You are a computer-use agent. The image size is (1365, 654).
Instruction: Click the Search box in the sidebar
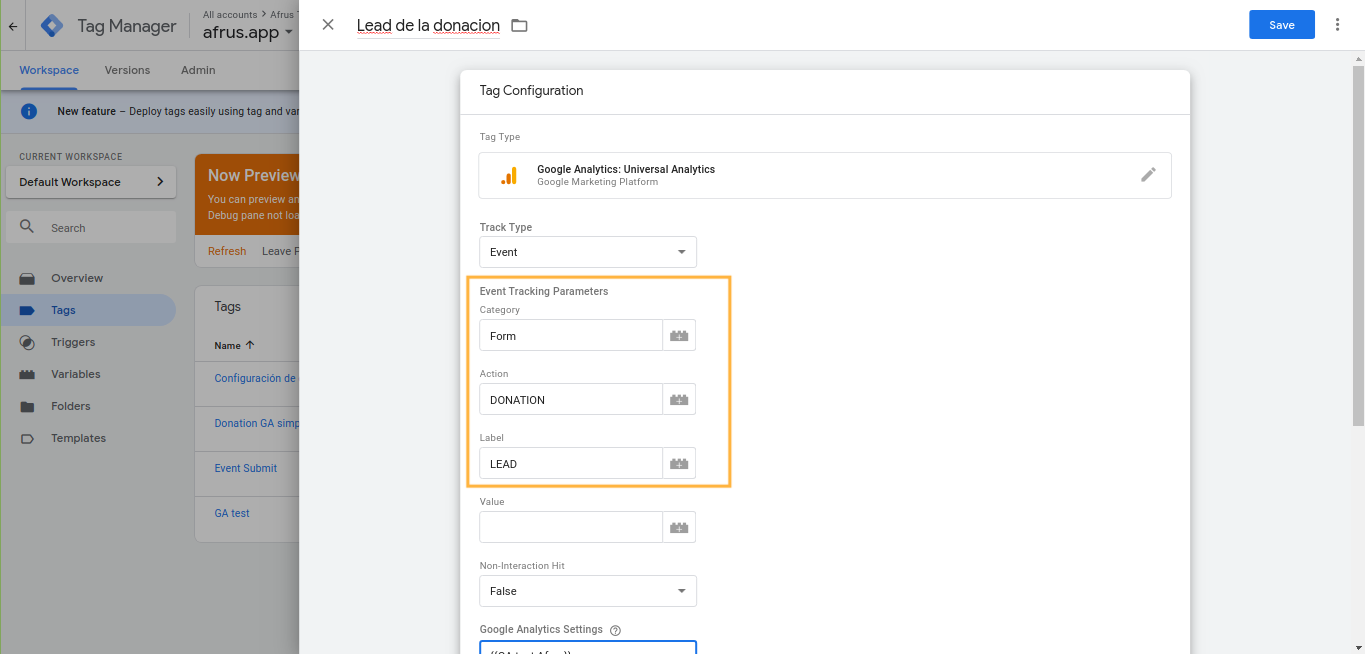(91, 228)
